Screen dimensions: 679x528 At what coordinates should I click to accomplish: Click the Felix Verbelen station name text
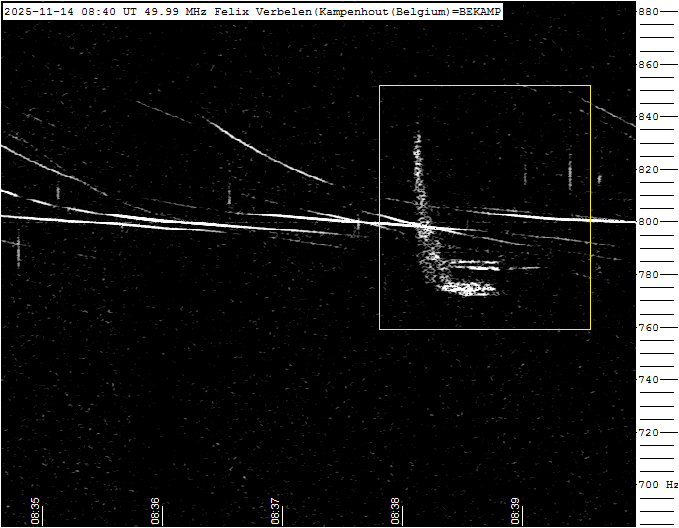tap(264, 11)
